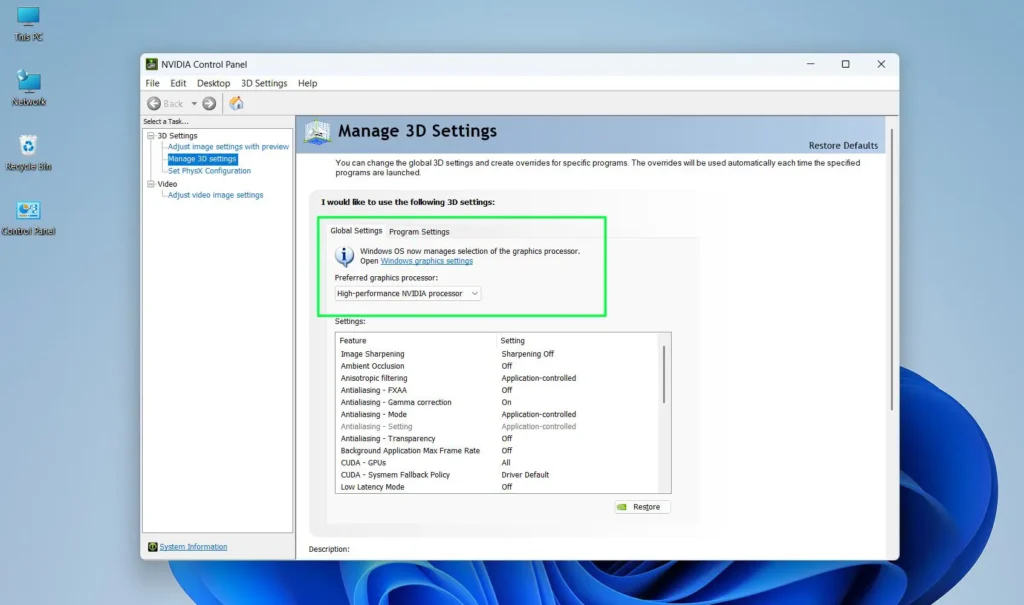Collapse the 3D Settings tree node
This screenshot has width=1024, height=605.
(x=153, y=135)
